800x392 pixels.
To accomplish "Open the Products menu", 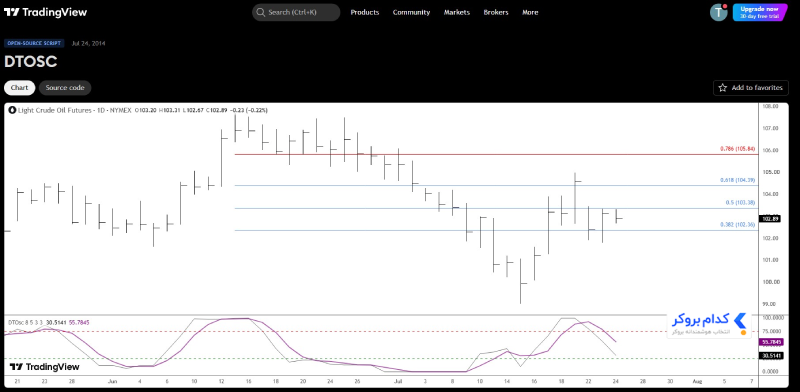I will click(365, 12).
